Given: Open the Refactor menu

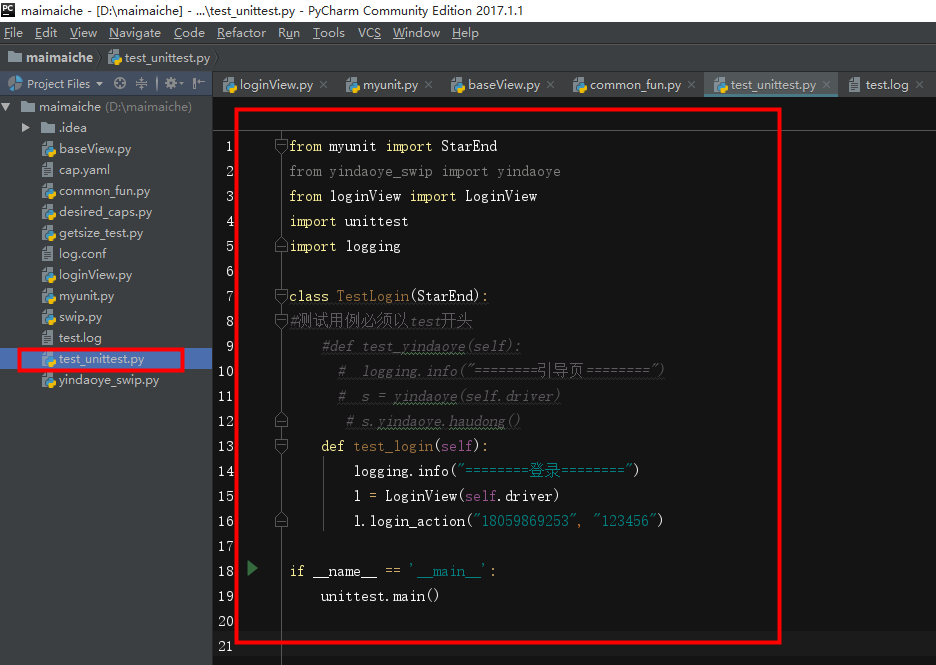Looking at the screenshot, I should point(241,33).
